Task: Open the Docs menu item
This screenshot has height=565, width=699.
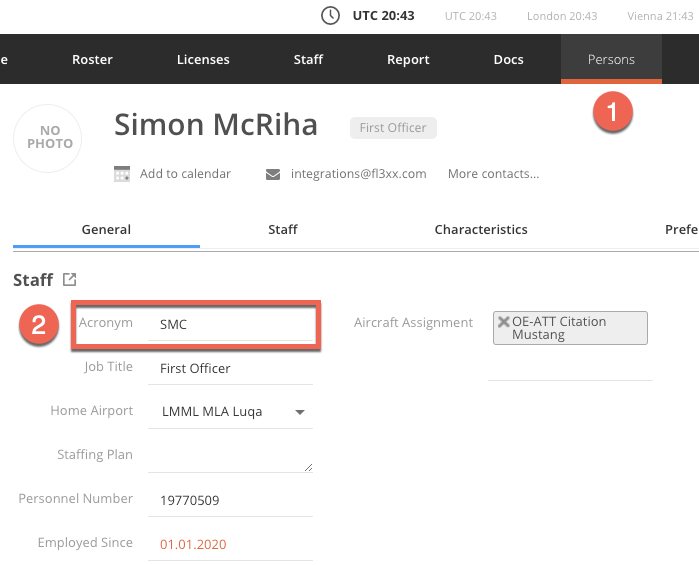Action: pyautogui.click(x=508, y=59)
